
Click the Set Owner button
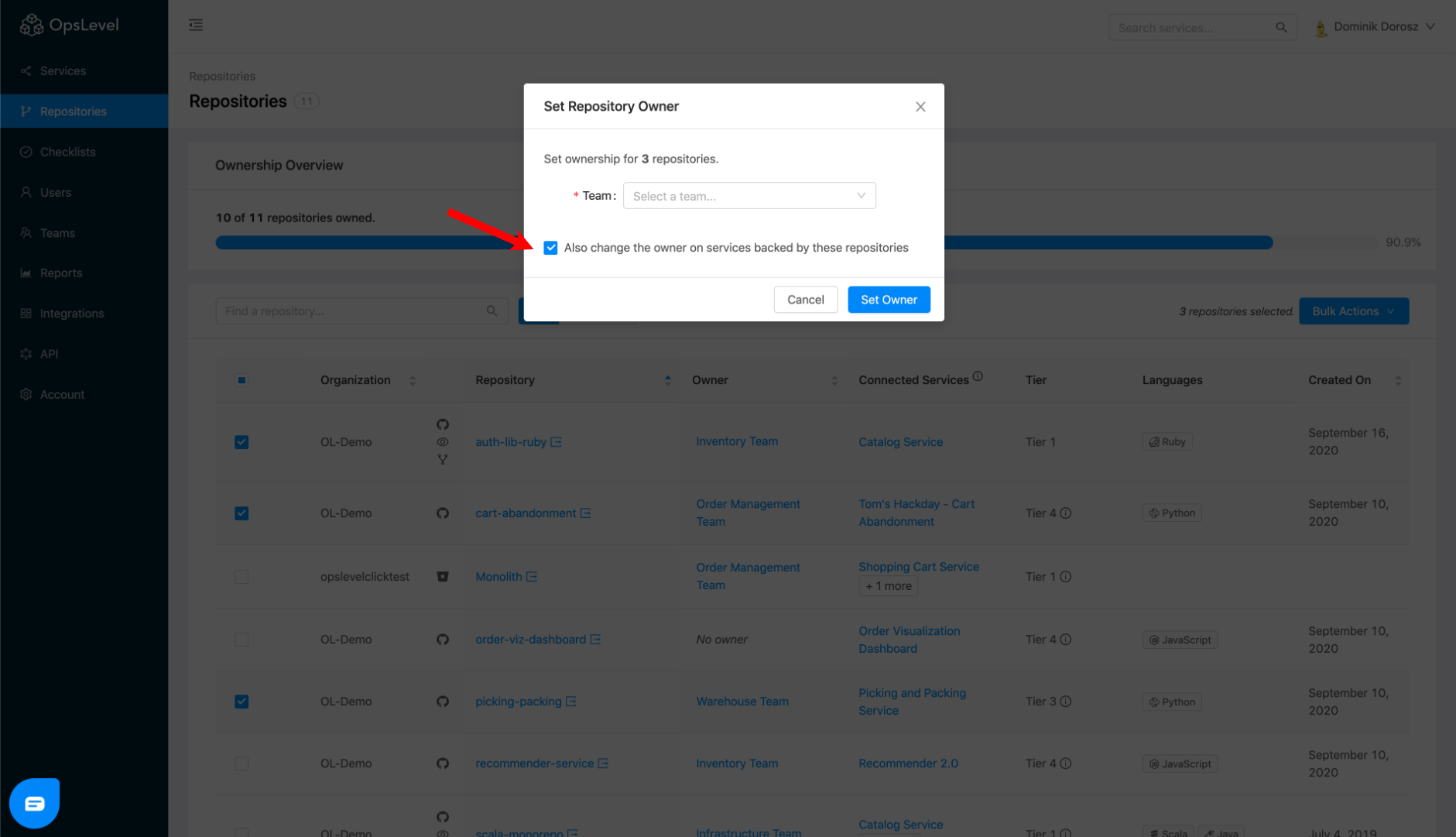click(889, 300)
